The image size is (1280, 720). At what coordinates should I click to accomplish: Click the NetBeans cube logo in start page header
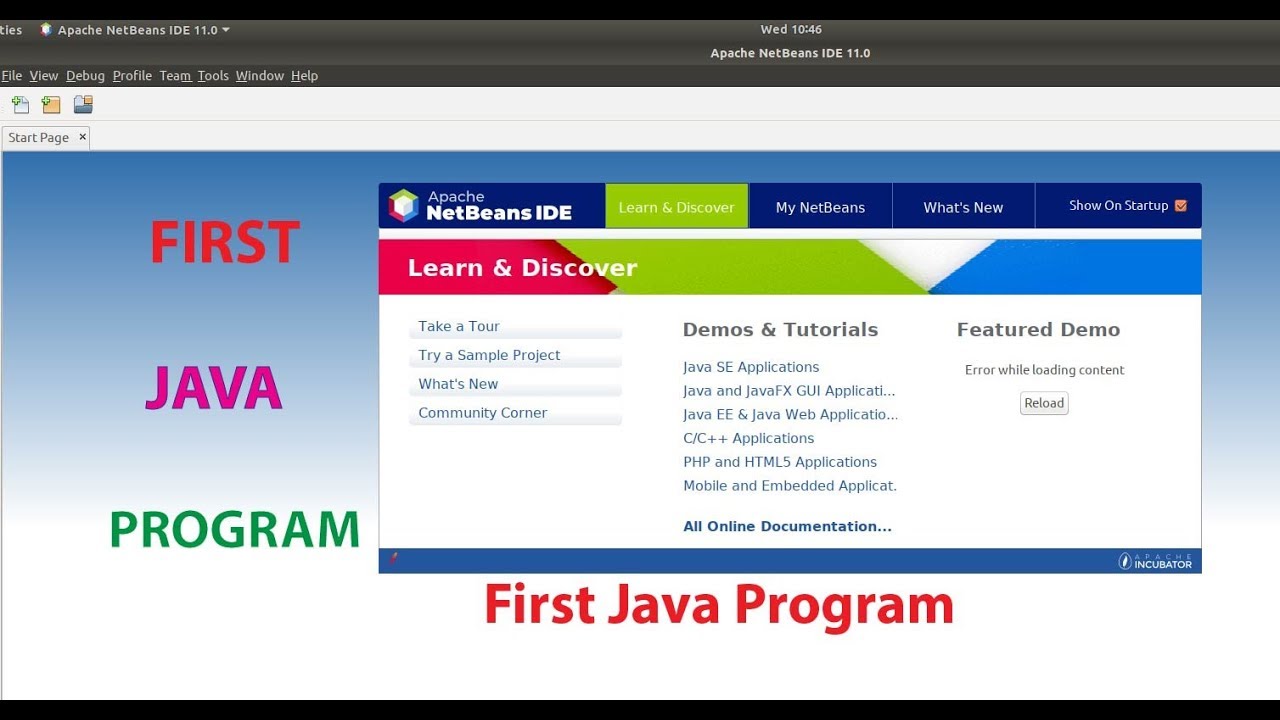pos(403,205)
